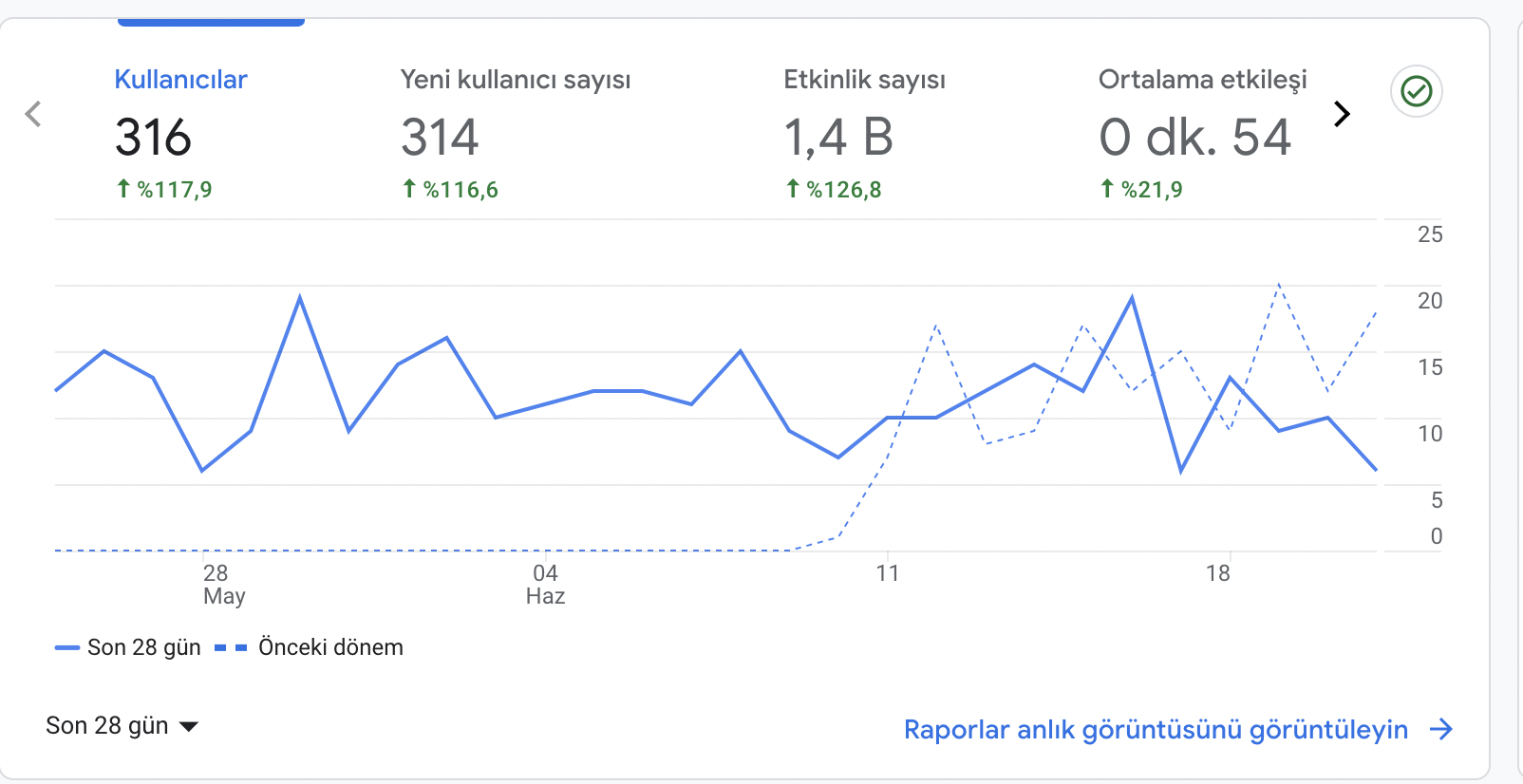This screenshot has width=1523, height=784.
Task: Open Raporlar anlık görüntüsünü görüntüleyin link
Action: tap(1156, 729)
